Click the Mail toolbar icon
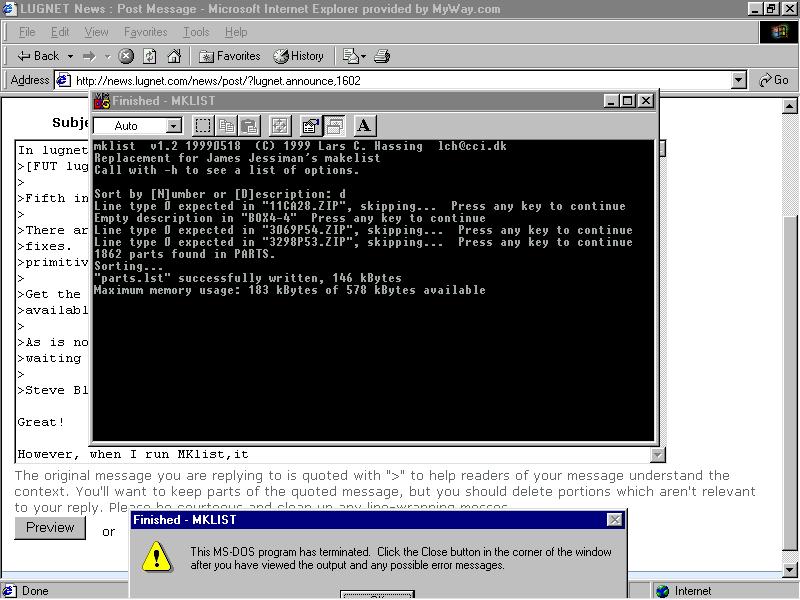Image resolution: width=800 pixels, height=600 pixels. 351,56
